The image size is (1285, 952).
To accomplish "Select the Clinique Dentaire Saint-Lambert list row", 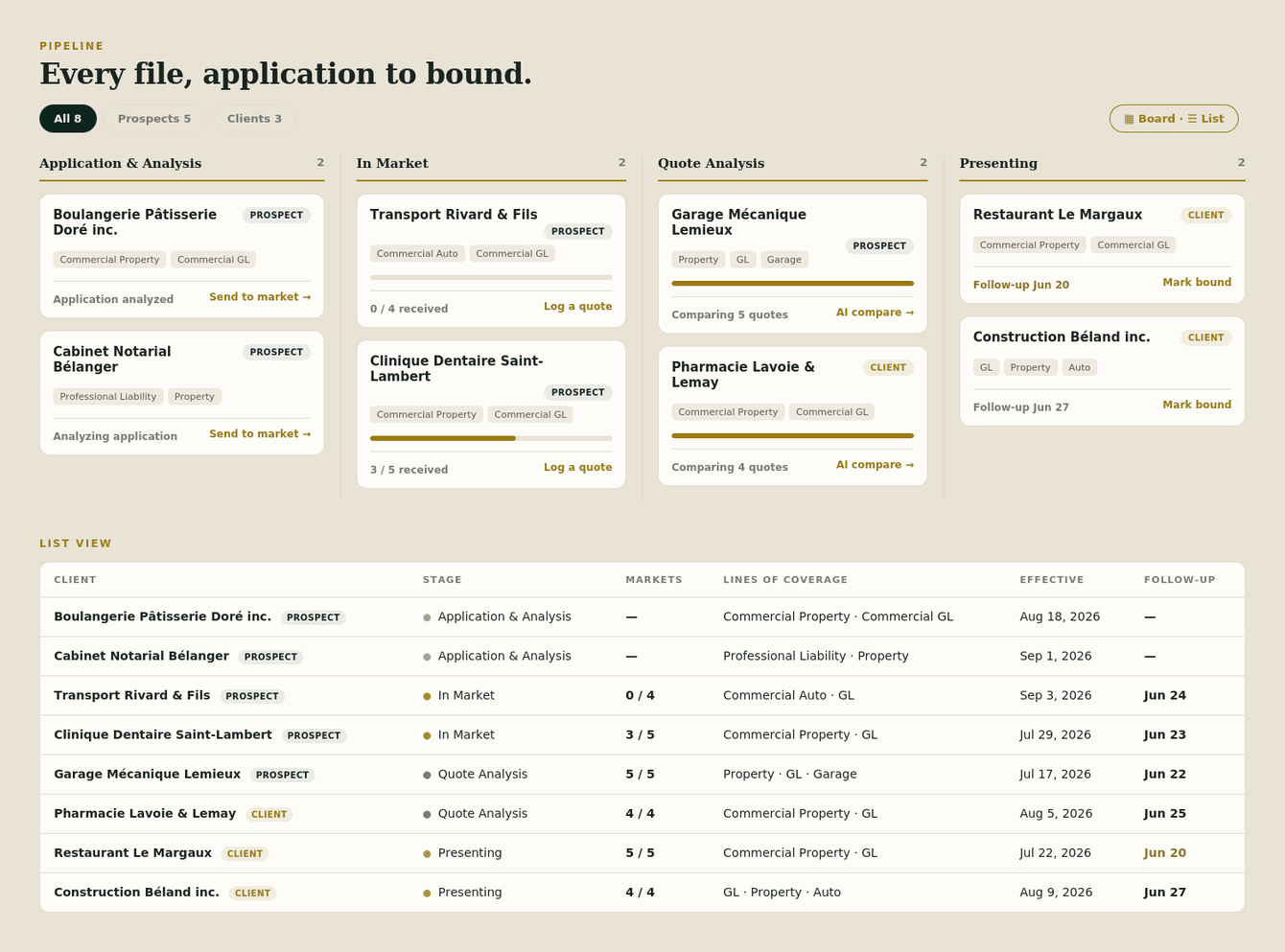I will [642, 735].
